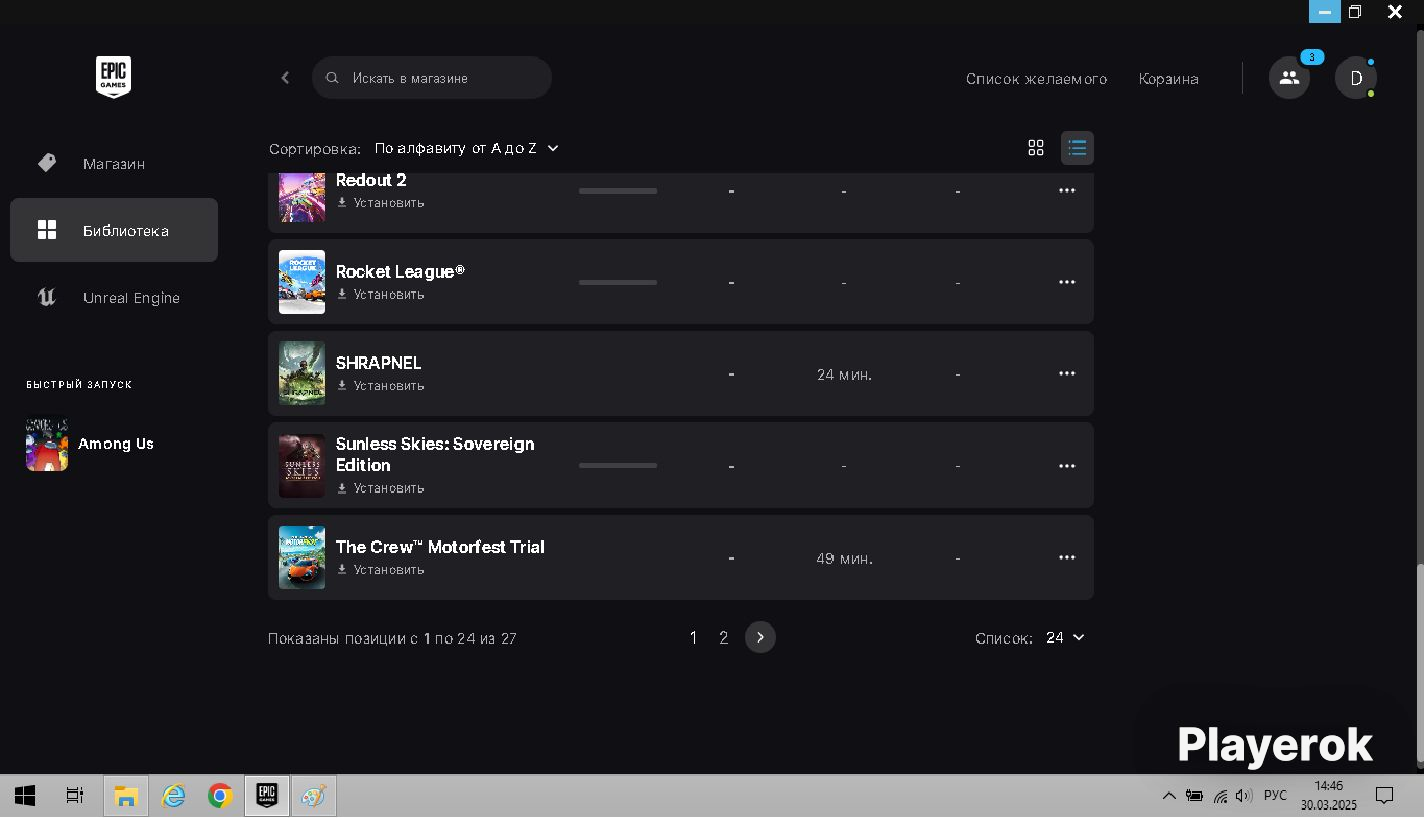The width and height of the screenshot is (1424, 818).
Task: Open File Explorer from the taskbar
Action: click(x=126, y=796)
